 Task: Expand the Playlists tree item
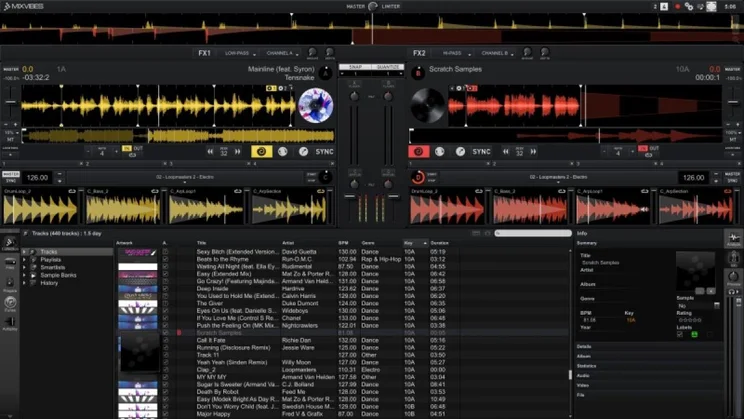coord(26,260)
